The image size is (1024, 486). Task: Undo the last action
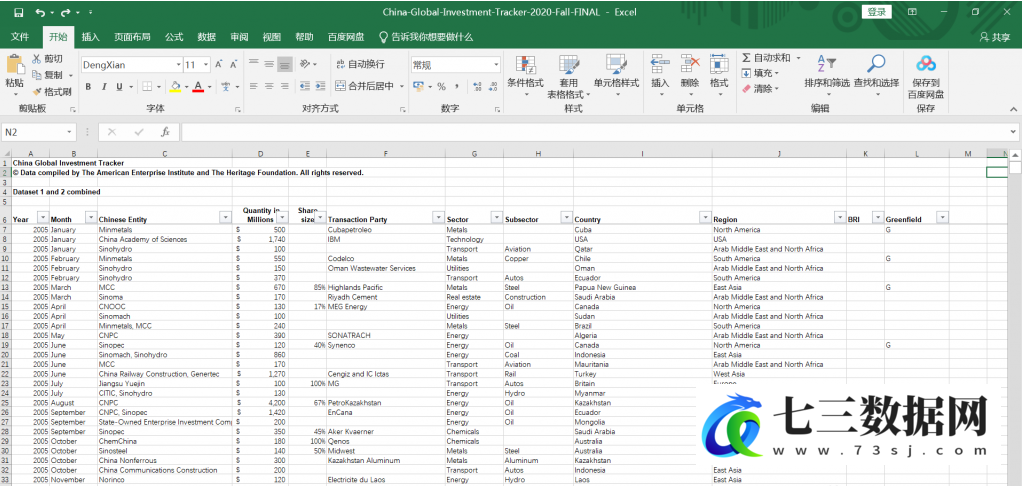pos(40,12)
